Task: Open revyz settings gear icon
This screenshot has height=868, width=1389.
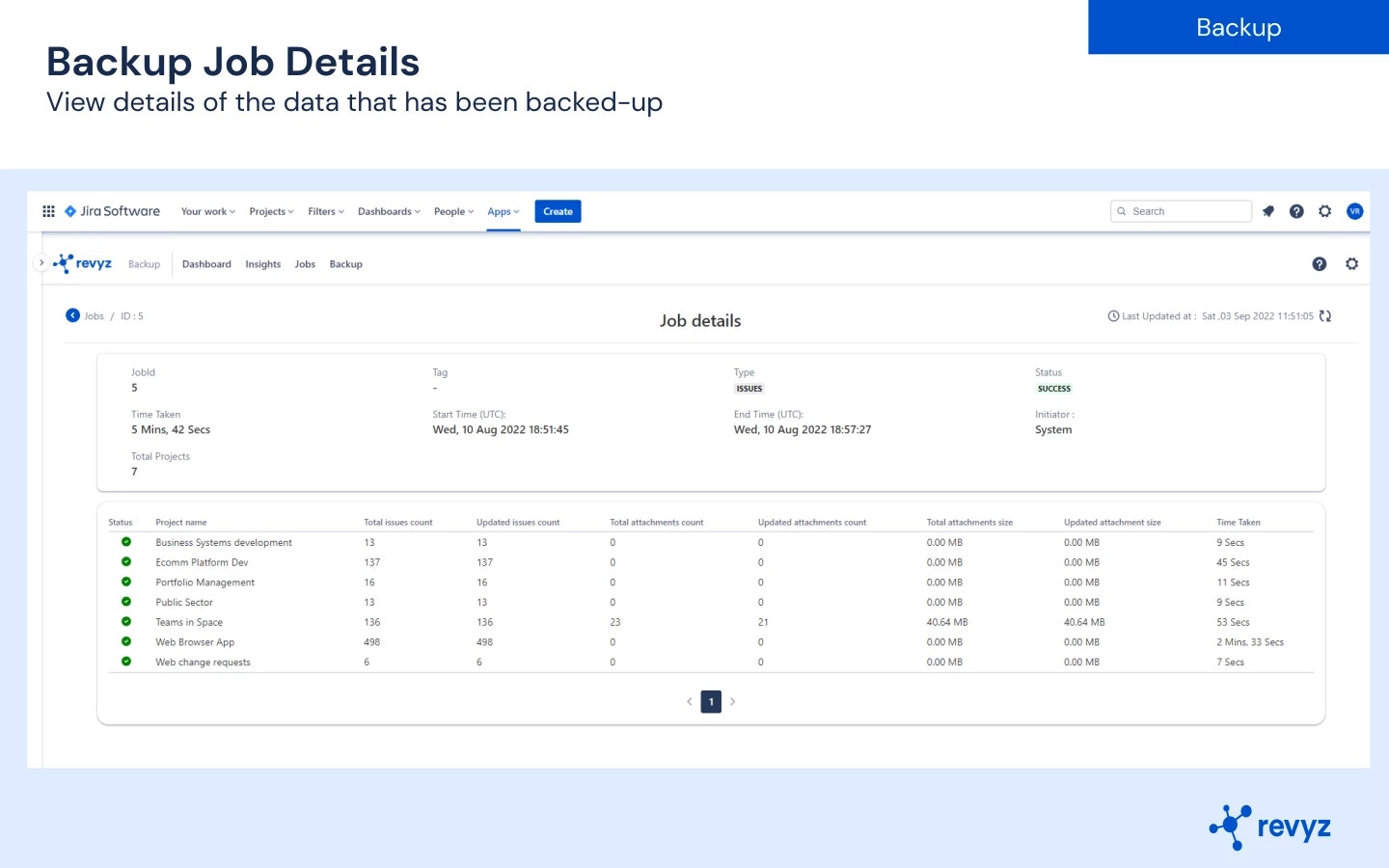Action: click(x=1352, y=263)
